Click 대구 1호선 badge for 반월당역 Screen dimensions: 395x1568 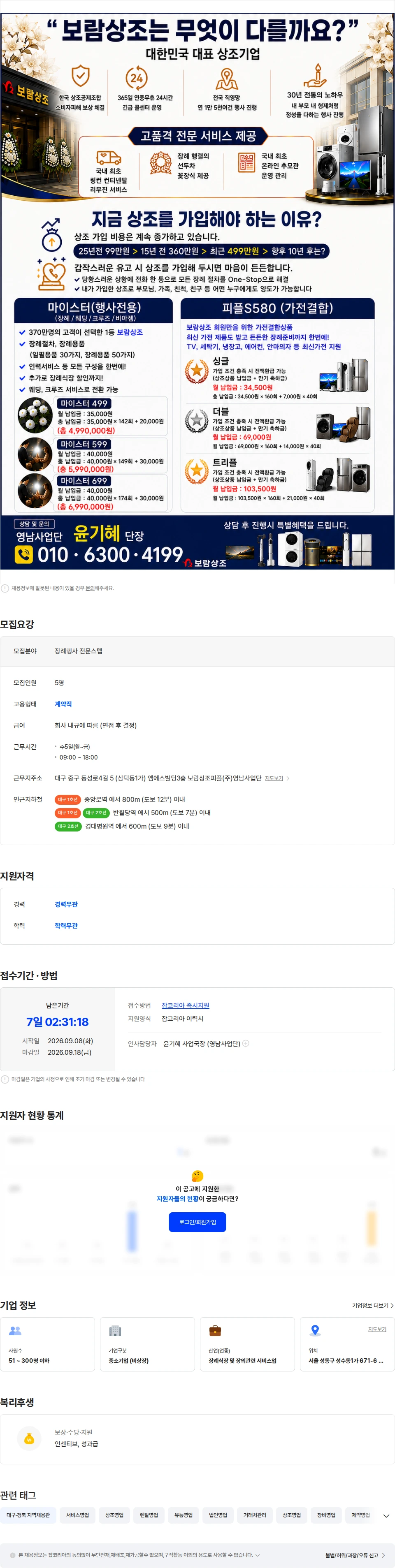tap(67, 813)
